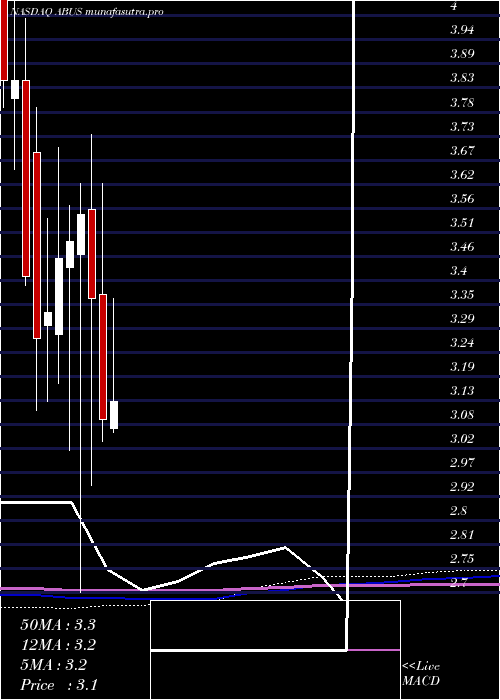Screen dimensions: 500x700
Task: Click the 3.89 price axis label
Action: [x=462, y=54]
